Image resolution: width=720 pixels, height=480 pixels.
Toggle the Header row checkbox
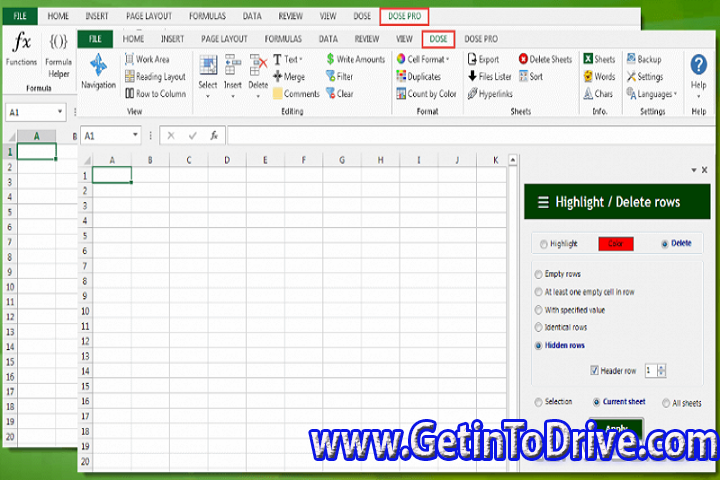(594, 370)
